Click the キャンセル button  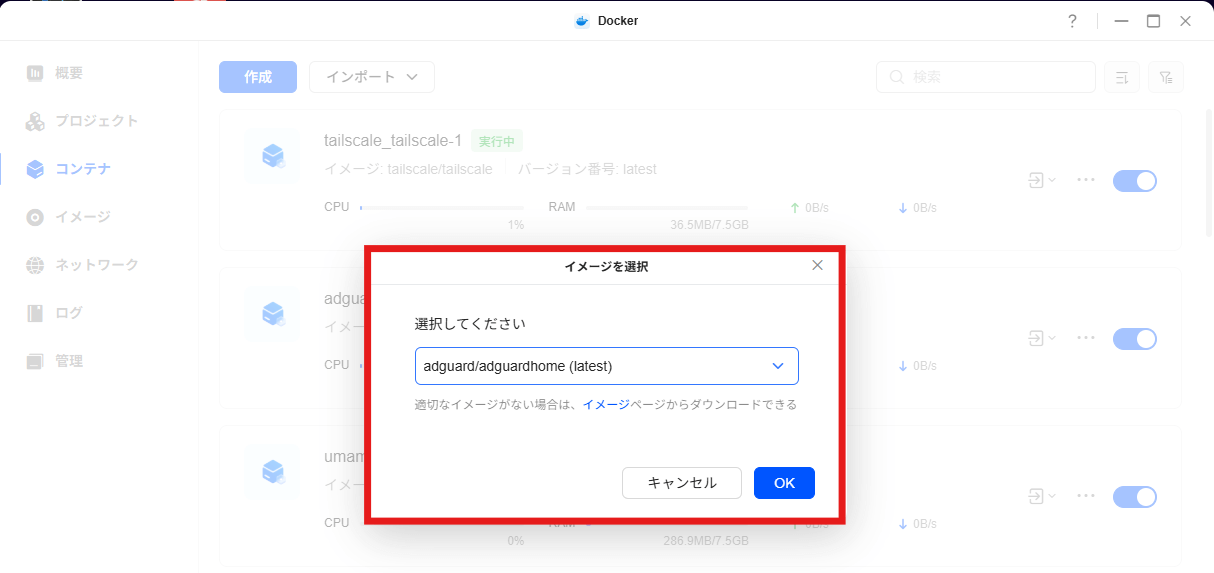(682, 483)
